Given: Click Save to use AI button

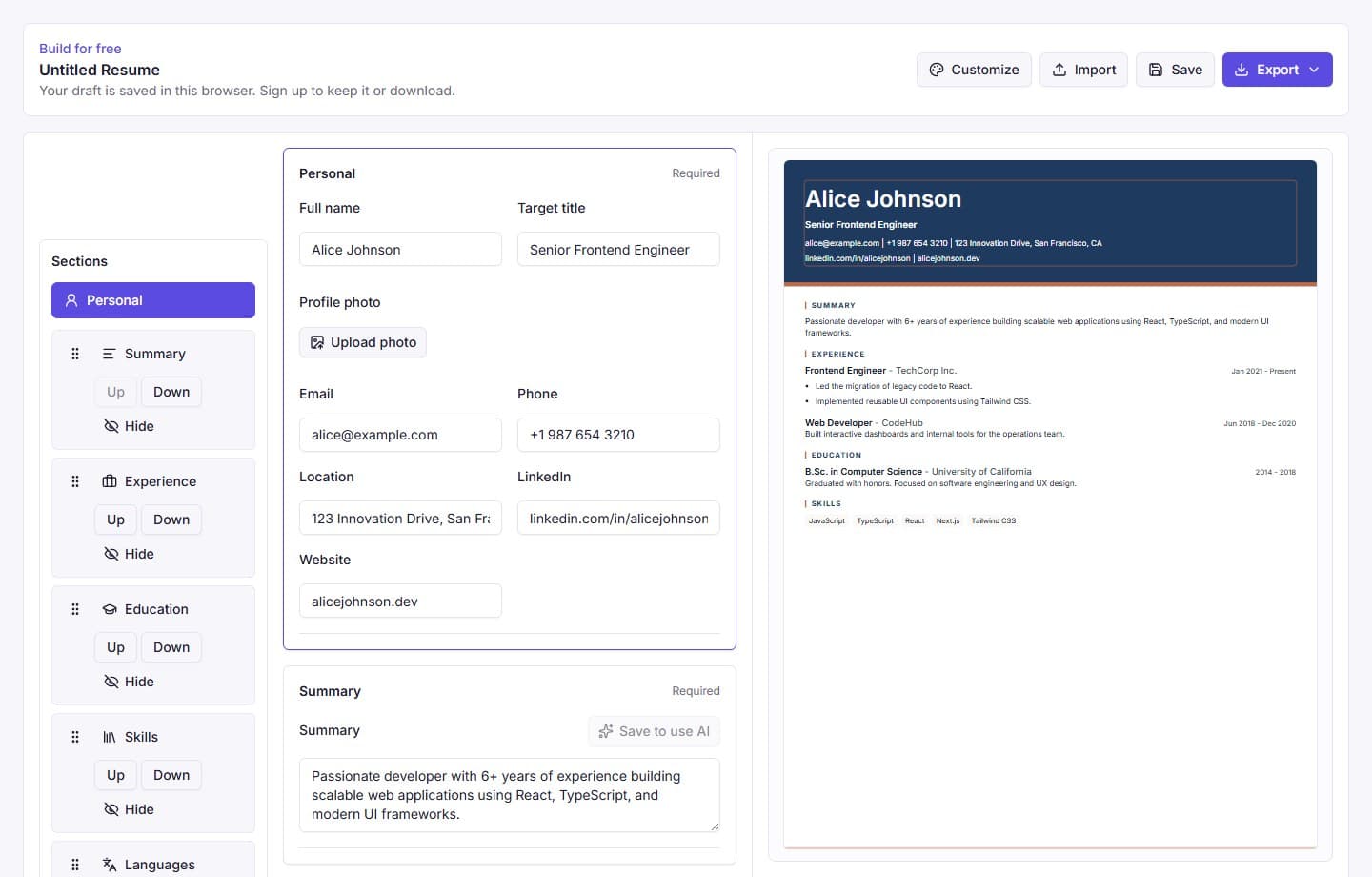Looking at the screenshot, I should pos(654,731).
